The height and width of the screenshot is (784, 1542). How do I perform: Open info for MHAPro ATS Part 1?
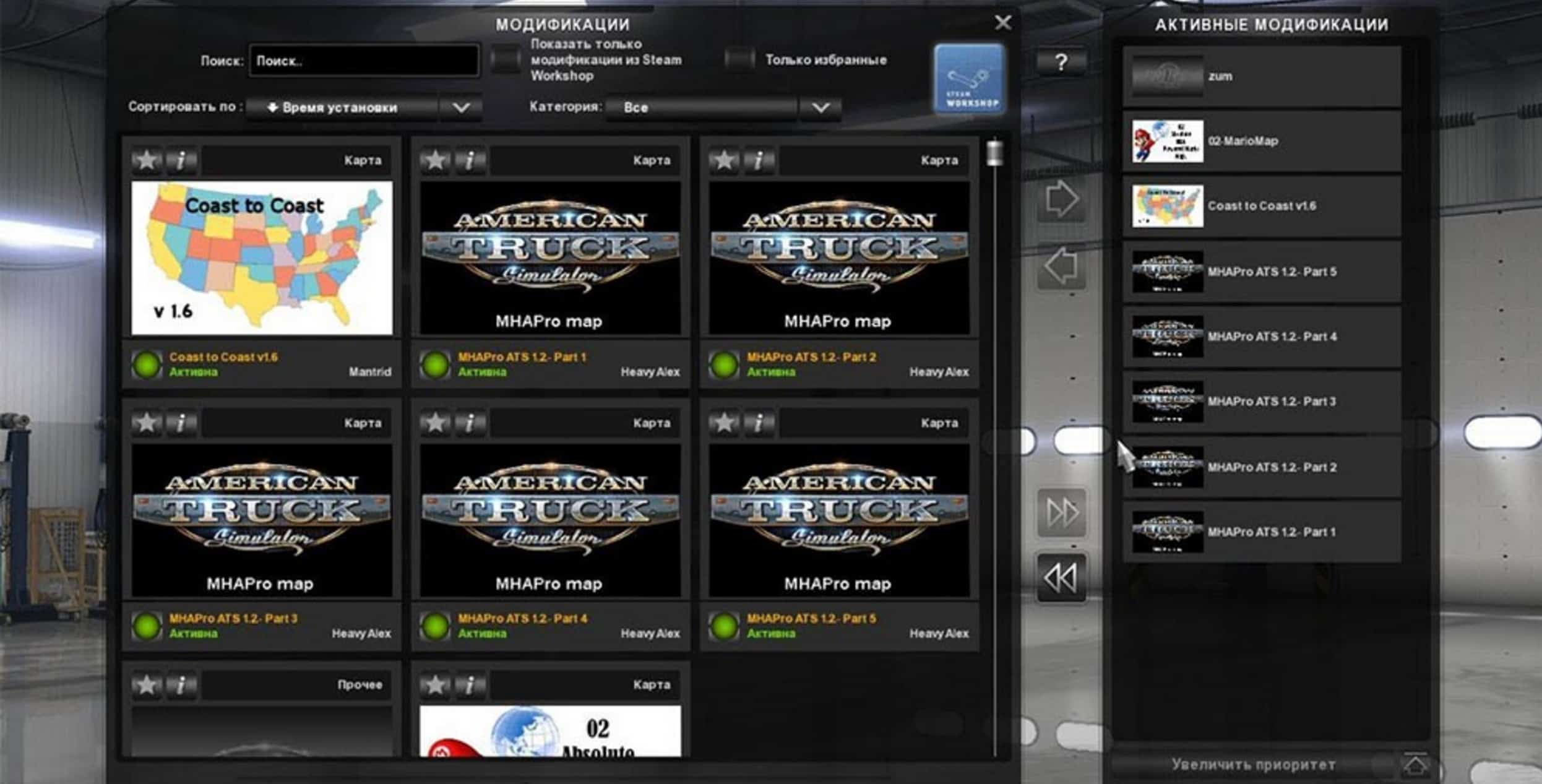click(x=470, y=160)
